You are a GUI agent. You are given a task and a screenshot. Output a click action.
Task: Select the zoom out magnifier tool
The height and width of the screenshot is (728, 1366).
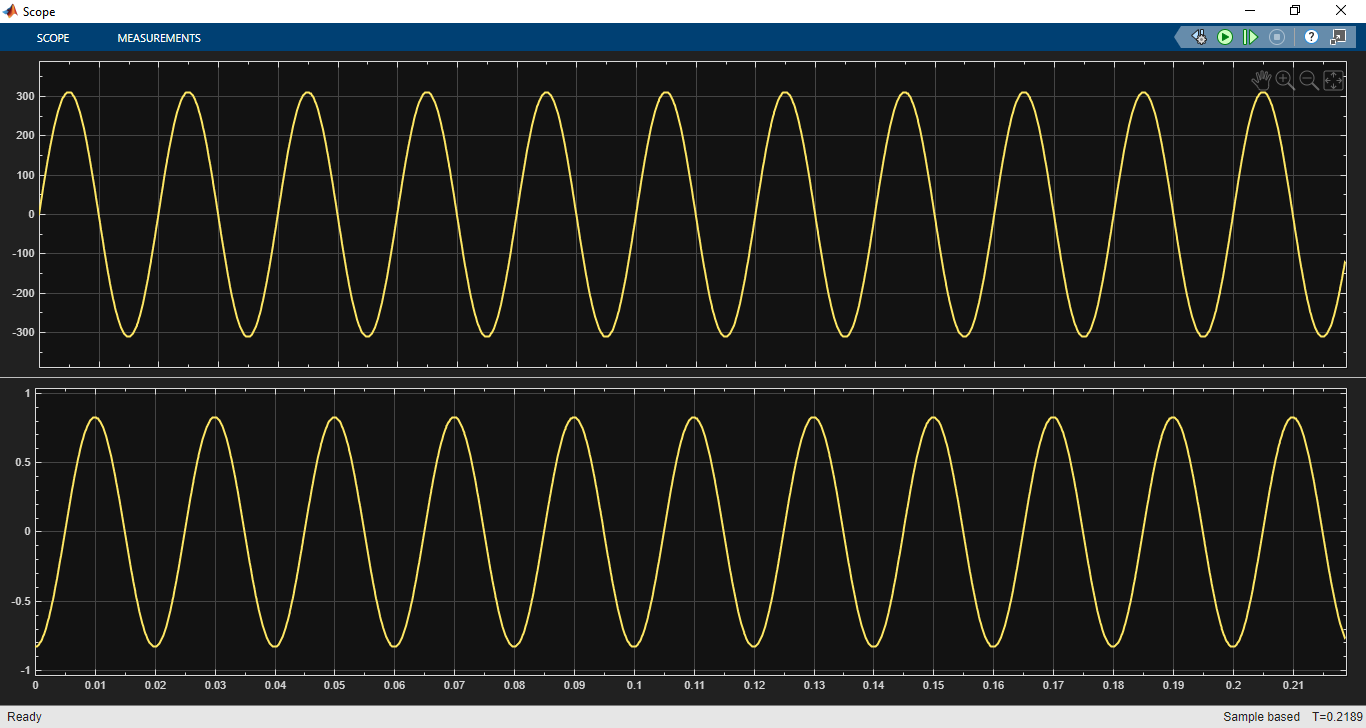point(1309,81)
